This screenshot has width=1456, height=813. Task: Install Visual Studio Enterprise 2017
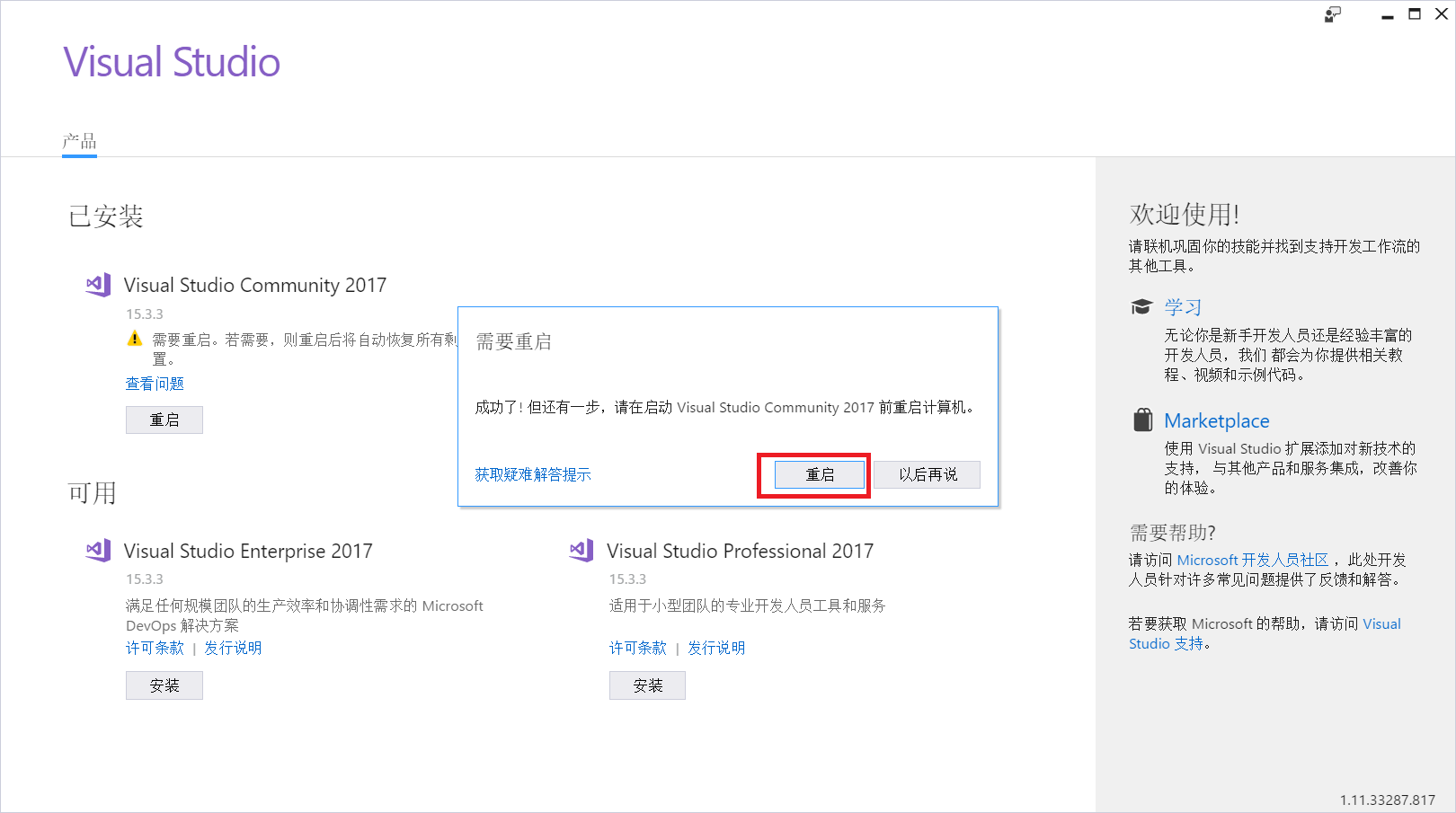[x=164, y=685]
